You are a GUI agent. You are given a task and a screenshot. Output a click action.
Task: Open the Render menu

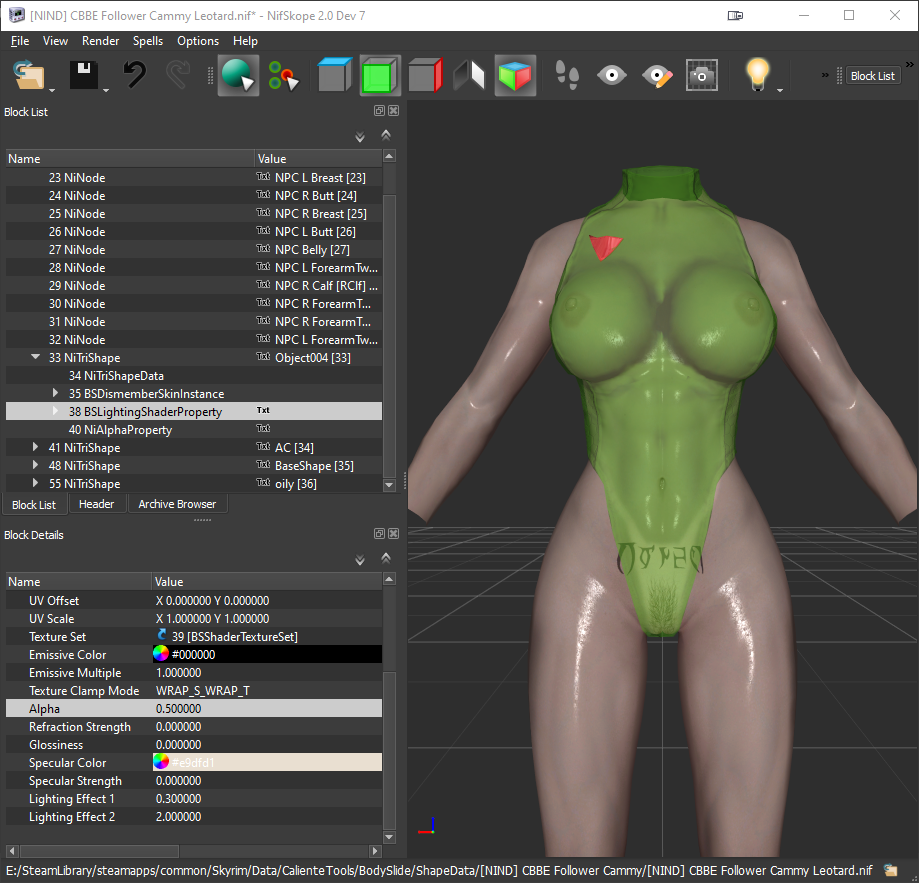tap(100, 41)
